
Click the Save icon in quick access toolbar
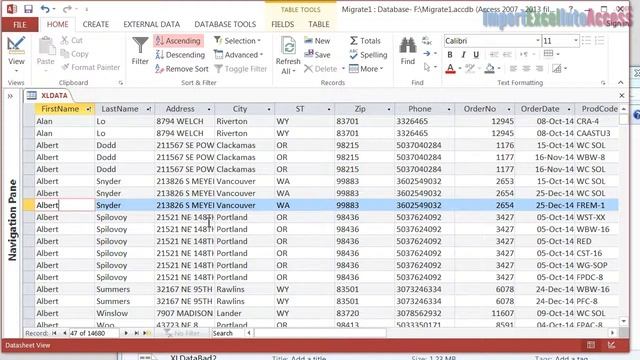point(28,9)
